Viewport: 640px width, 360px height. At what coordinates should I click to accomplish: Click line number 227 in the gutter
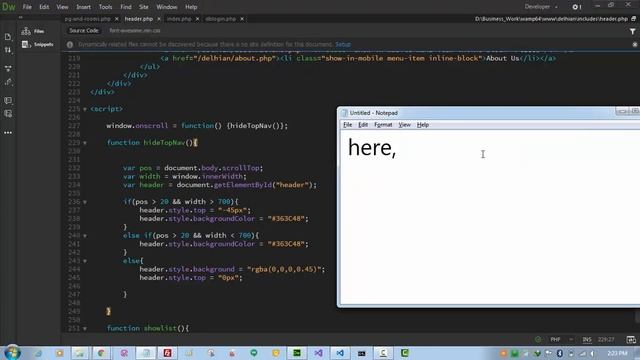click(x=74, y=126)
